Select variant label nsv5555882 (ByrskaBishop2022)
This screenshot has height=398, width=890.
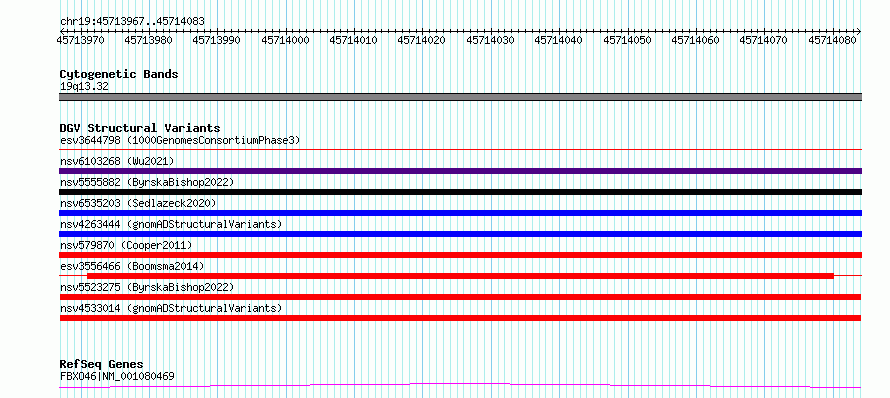click(147, 182)
